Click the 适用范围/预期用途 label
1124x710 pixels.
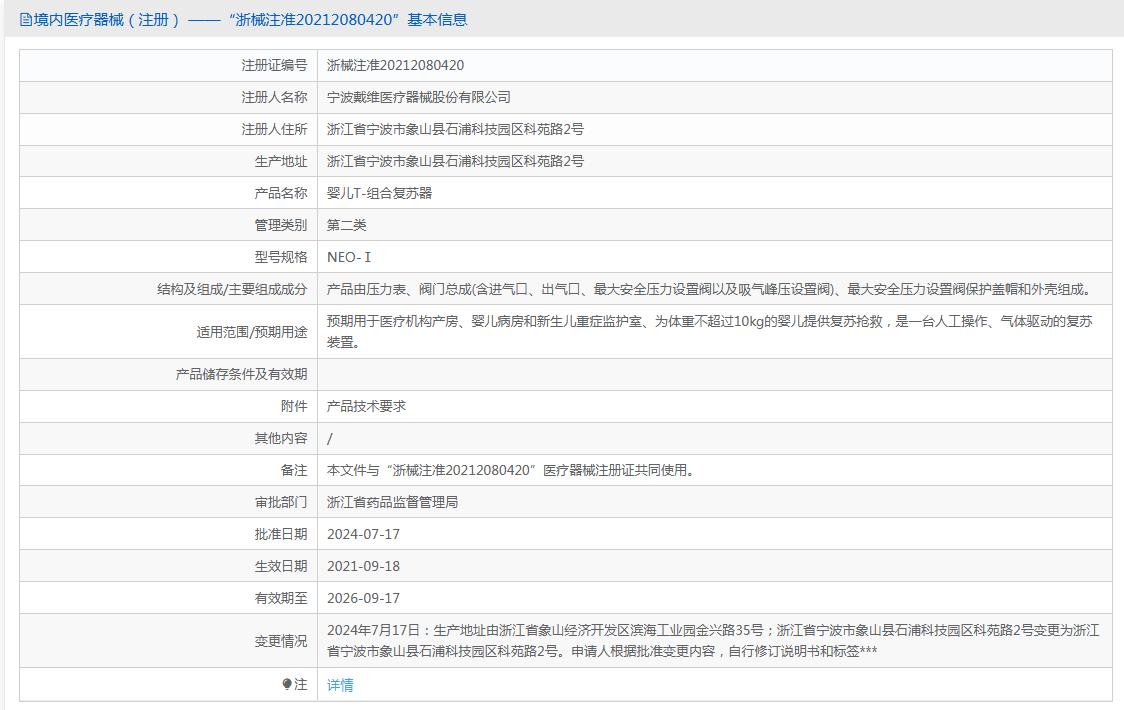click(252, 332)
